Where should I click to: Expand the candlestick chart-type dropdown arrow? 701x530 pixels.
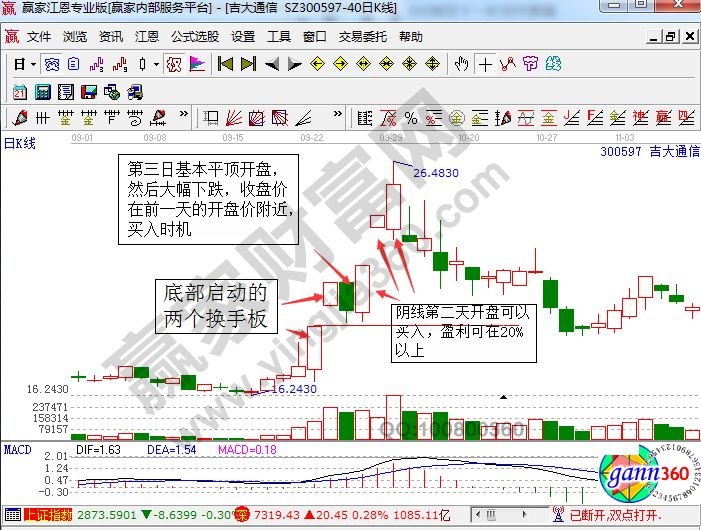click(x=156, y=64)
